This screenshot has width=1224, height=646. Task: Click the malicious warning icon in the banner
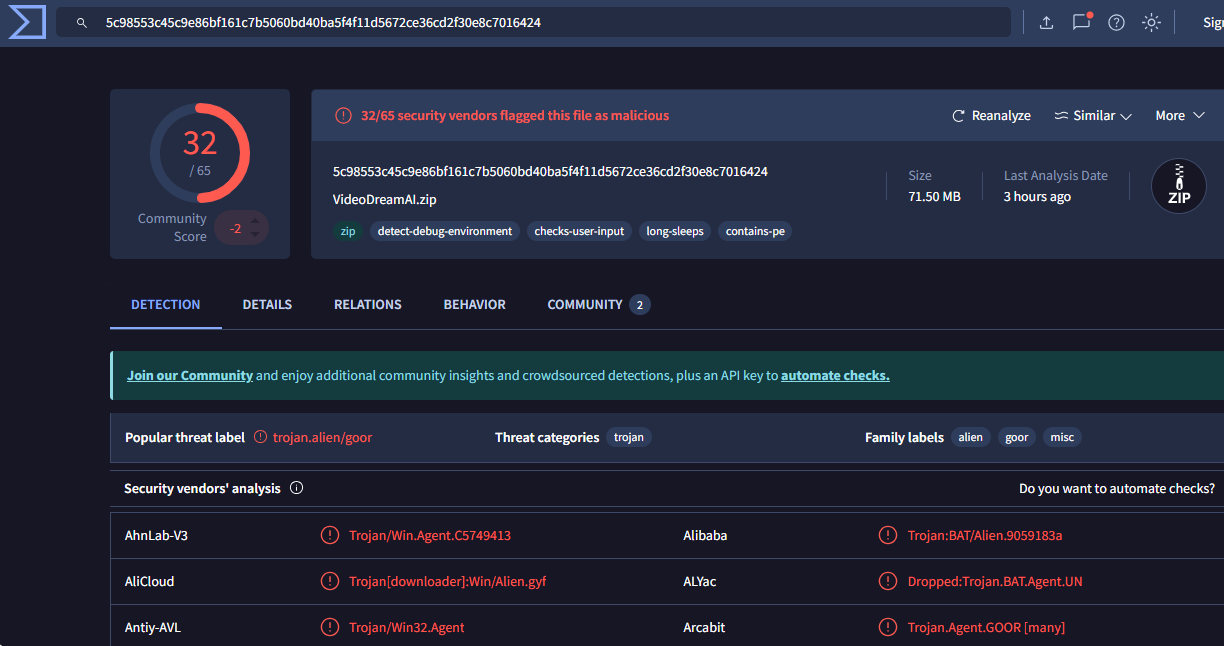pyautogui.click(x=343, y=116)
